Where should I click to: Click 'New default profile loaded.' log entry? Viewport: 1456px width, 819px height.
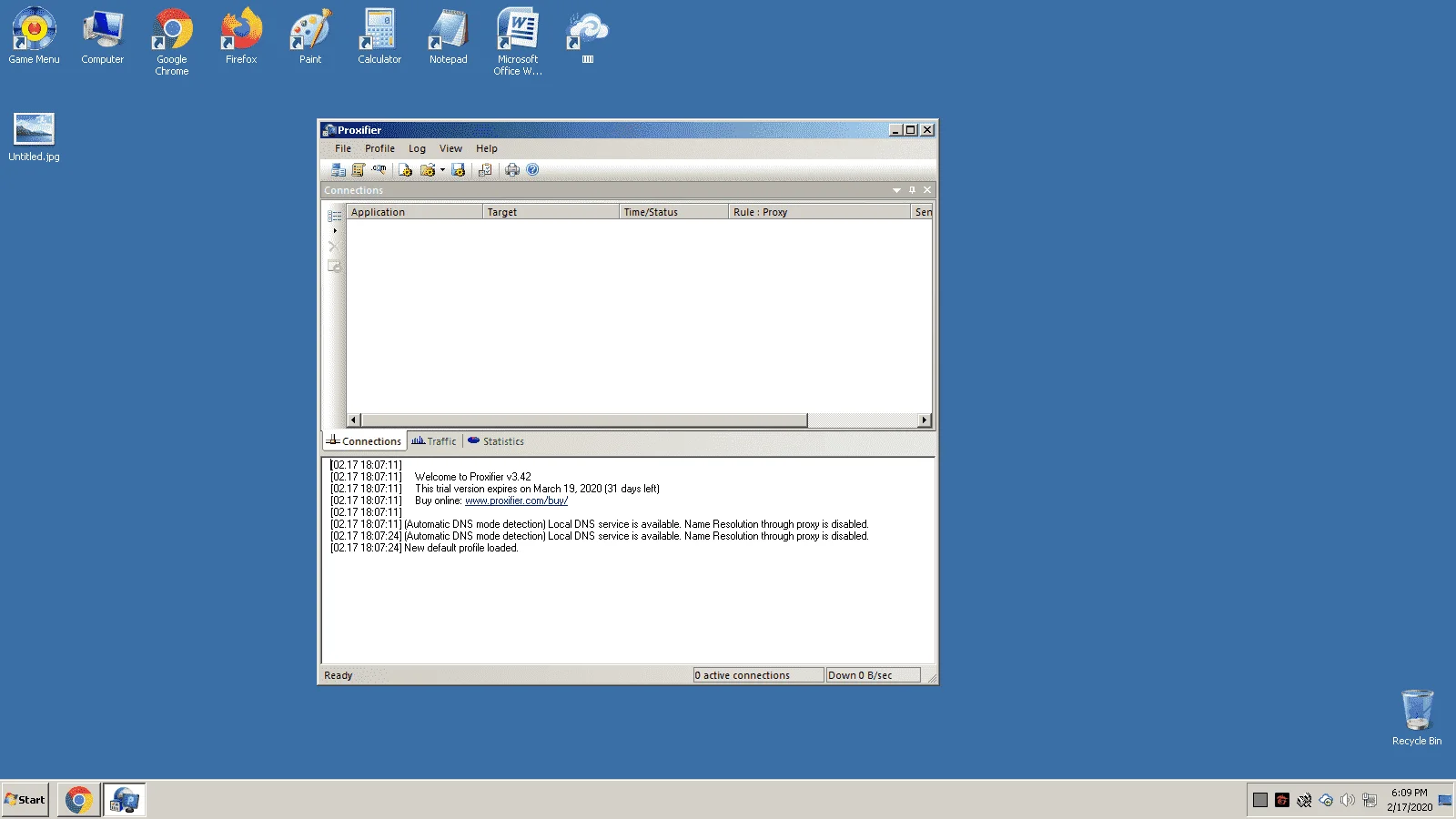pos(460,548)
